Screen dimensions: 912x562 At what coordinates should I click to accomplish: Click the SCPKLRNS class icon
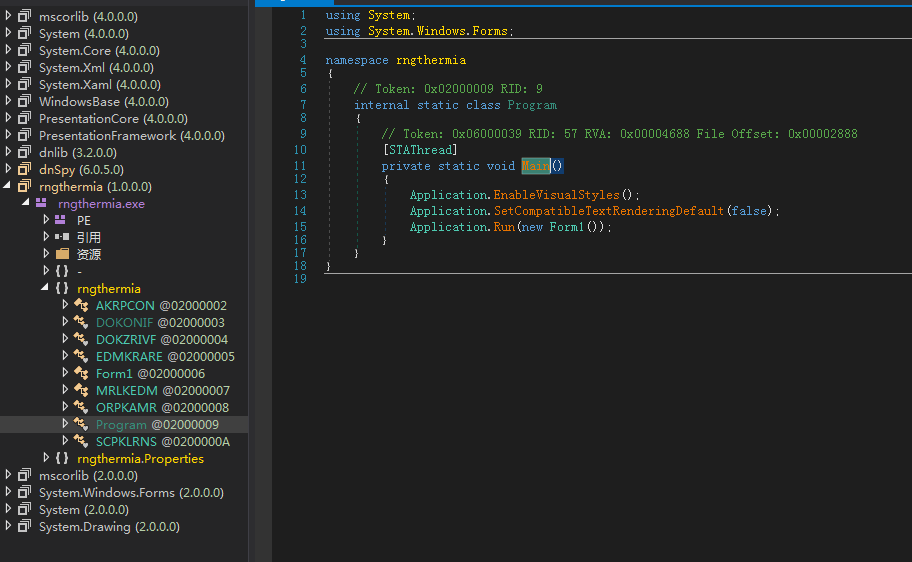coord(81,441)
